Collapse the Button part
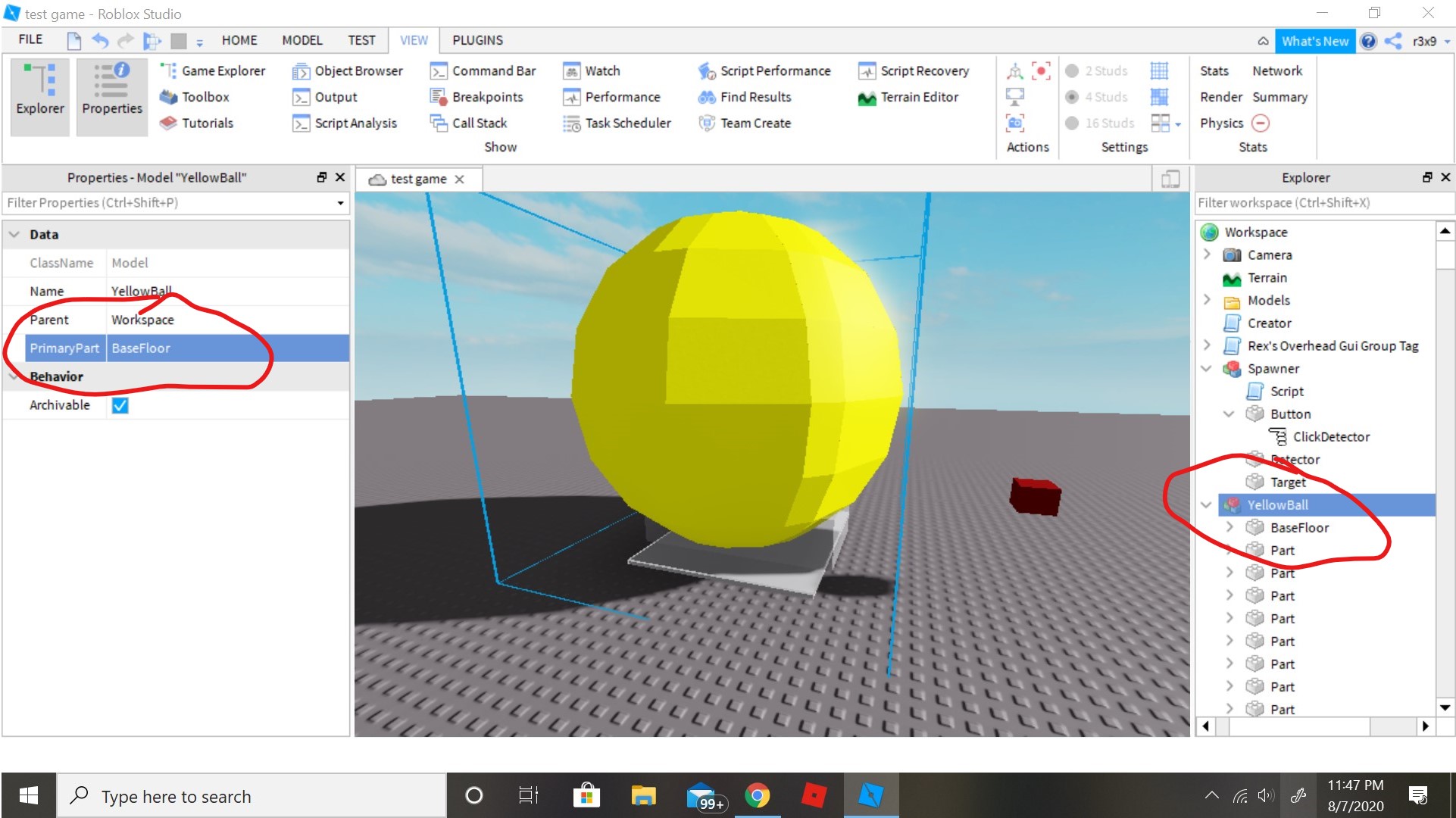 point(1229,414)
